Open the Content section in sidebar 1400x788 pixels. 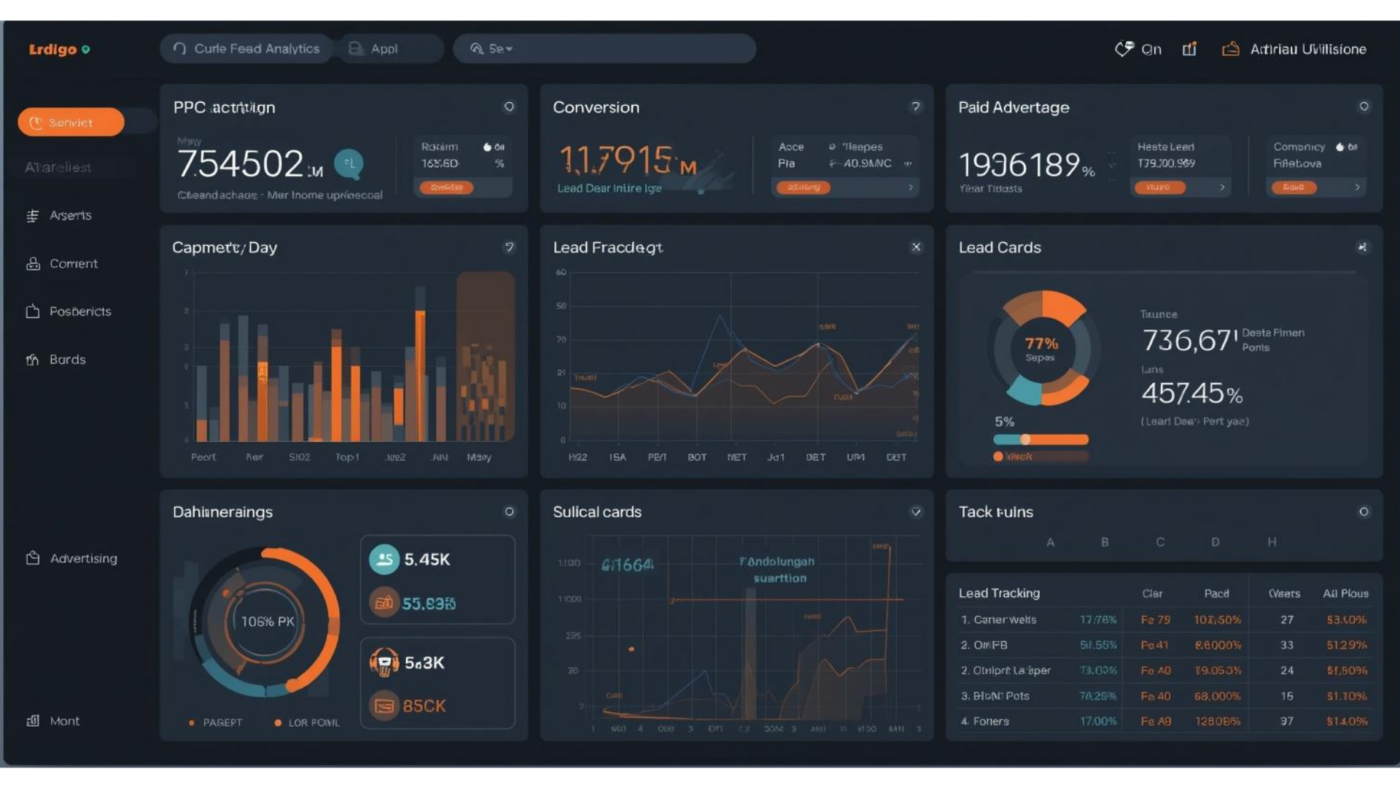click(x=35, y=263)
